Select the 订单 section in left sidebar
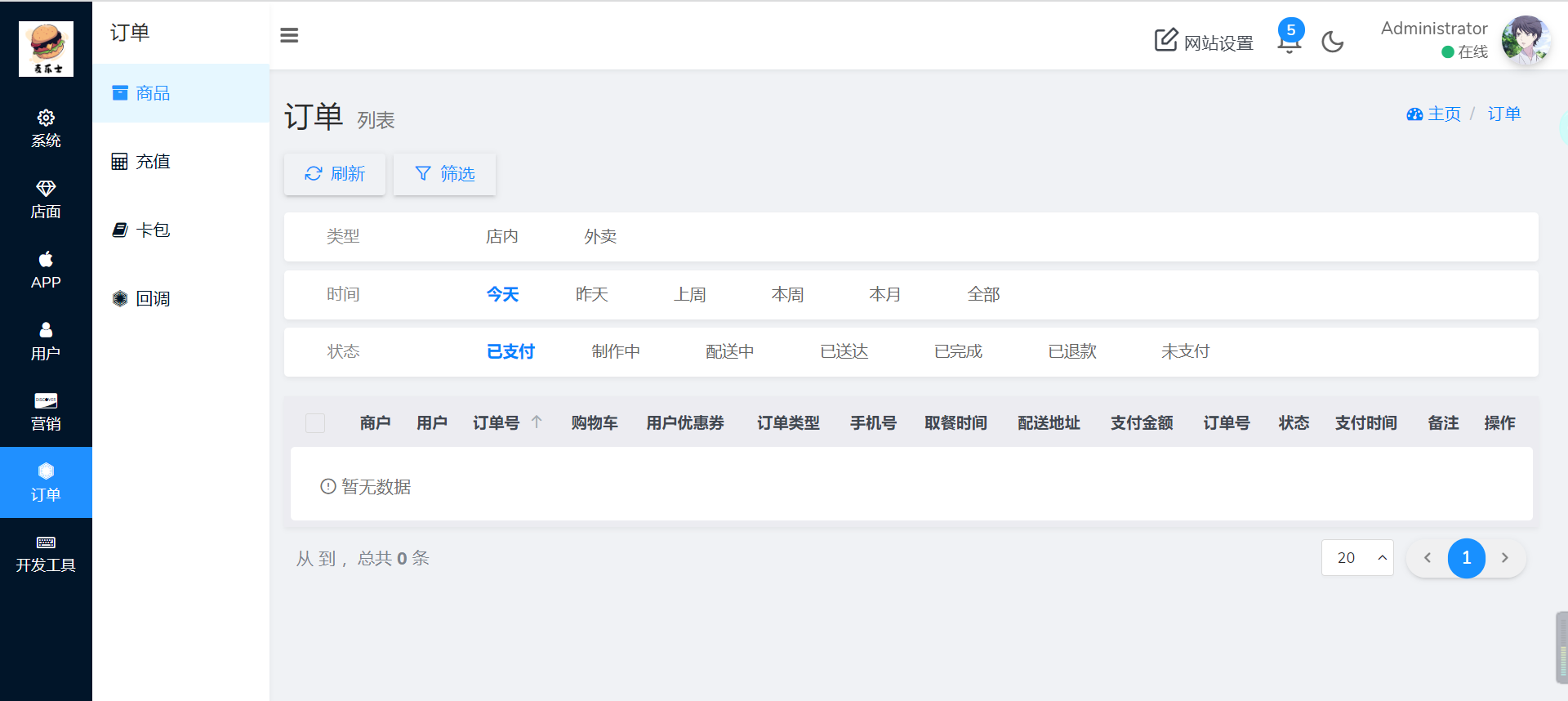 (x=46, y=482)
